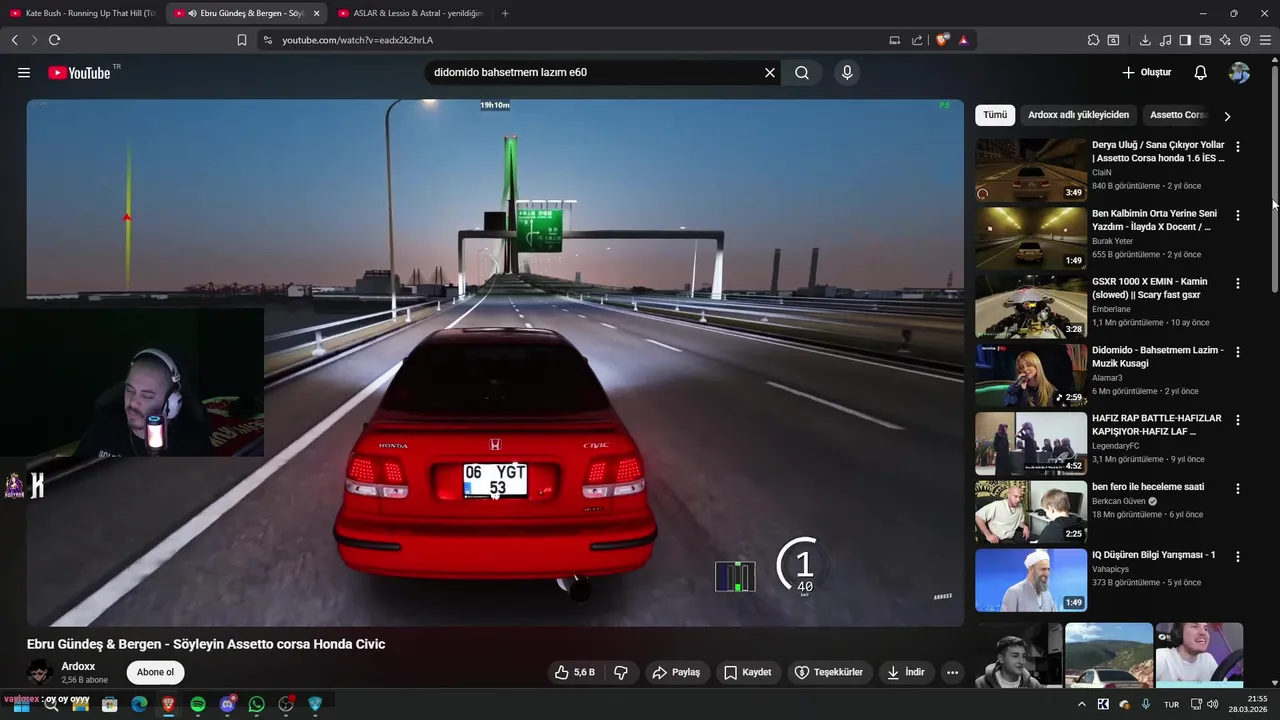Open taskbar volume speaker icon

coord(1213,704)
